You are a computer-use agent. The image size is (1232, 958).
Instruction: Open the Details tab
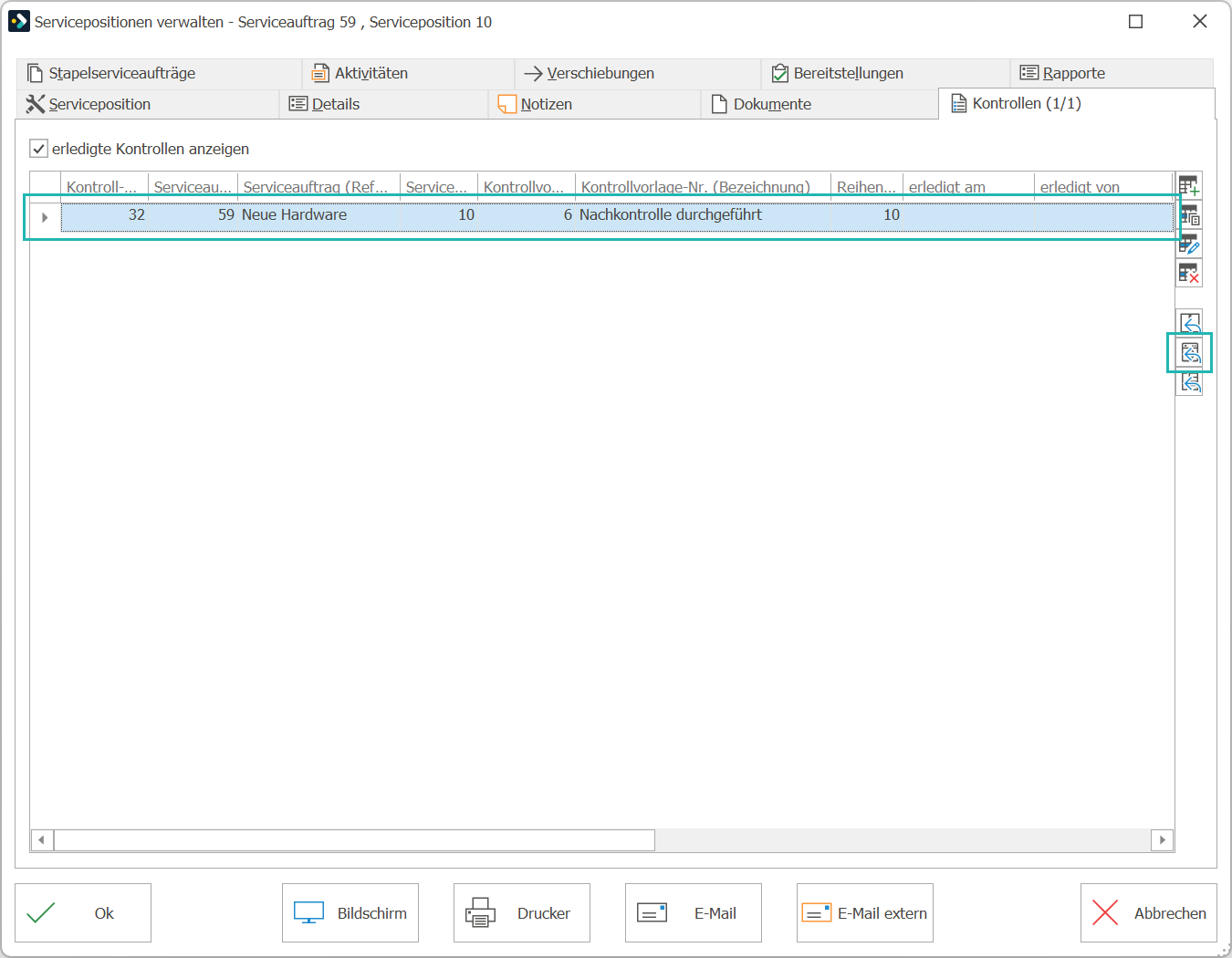pyautogui.click(x=383, y=104)
